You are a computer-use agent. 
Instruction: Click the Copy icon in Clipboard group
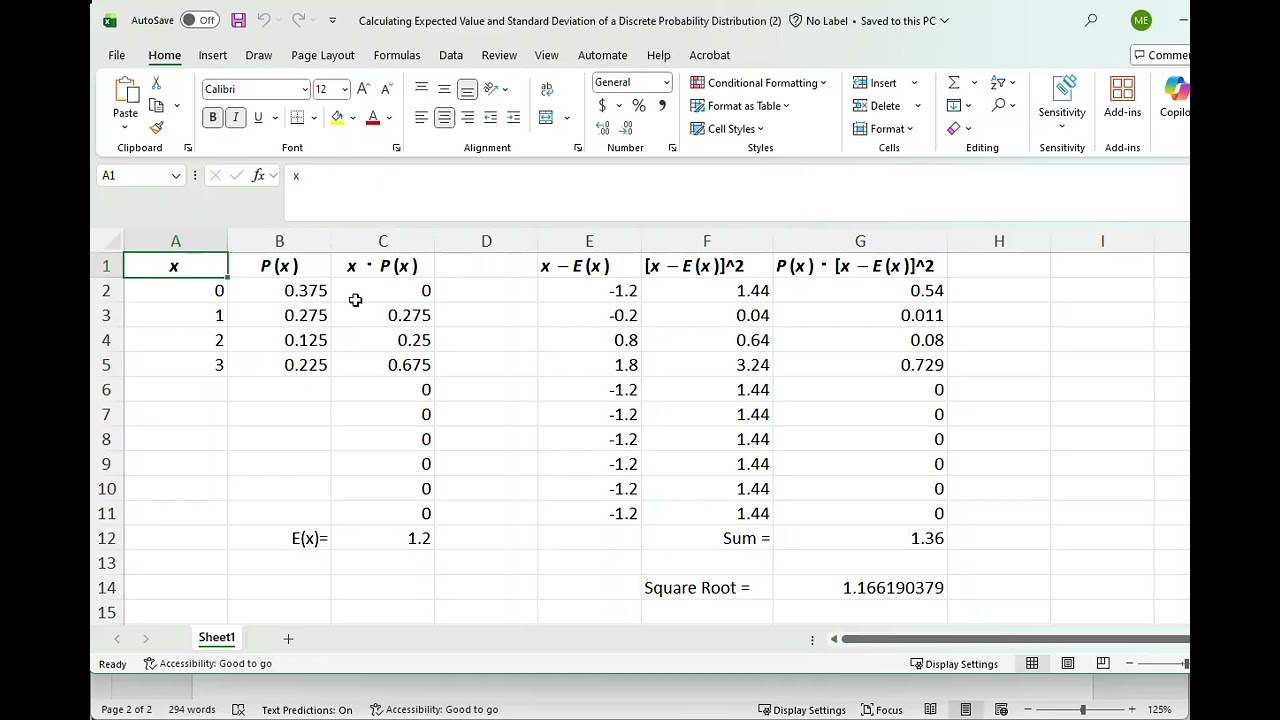[156, 105]
